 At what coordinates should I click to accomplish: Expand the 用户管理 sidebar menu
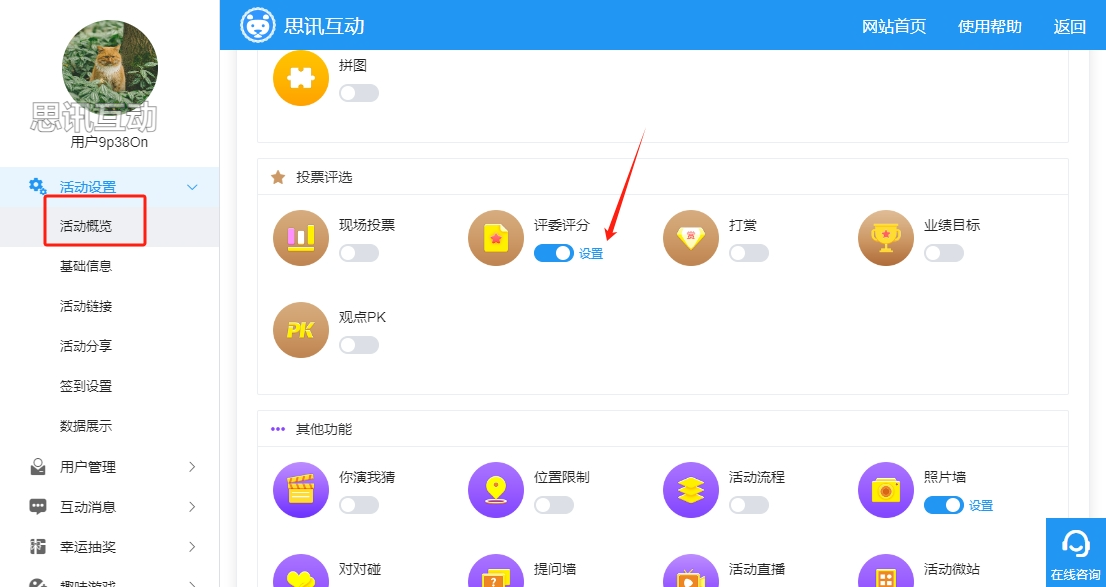point(109,467)
